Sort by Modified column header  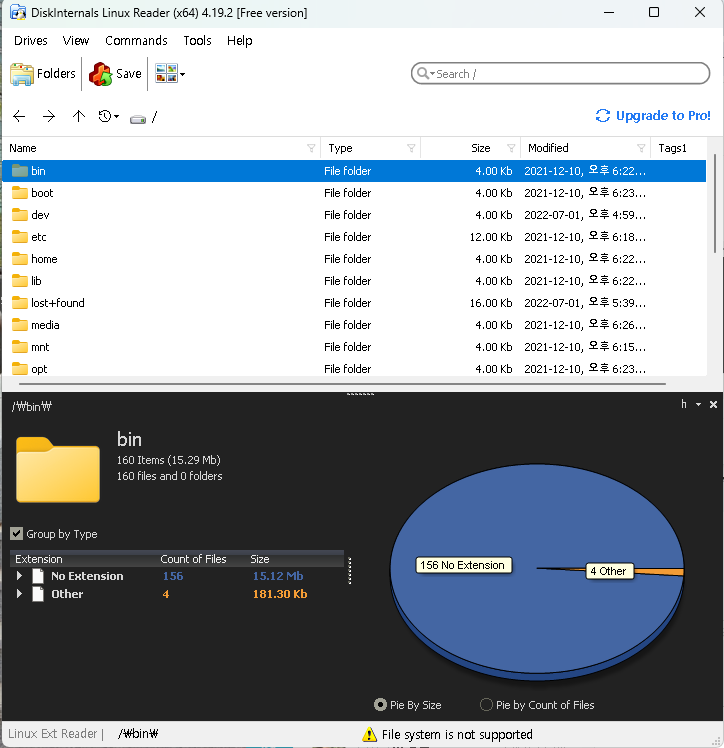(x=548, y=148)
